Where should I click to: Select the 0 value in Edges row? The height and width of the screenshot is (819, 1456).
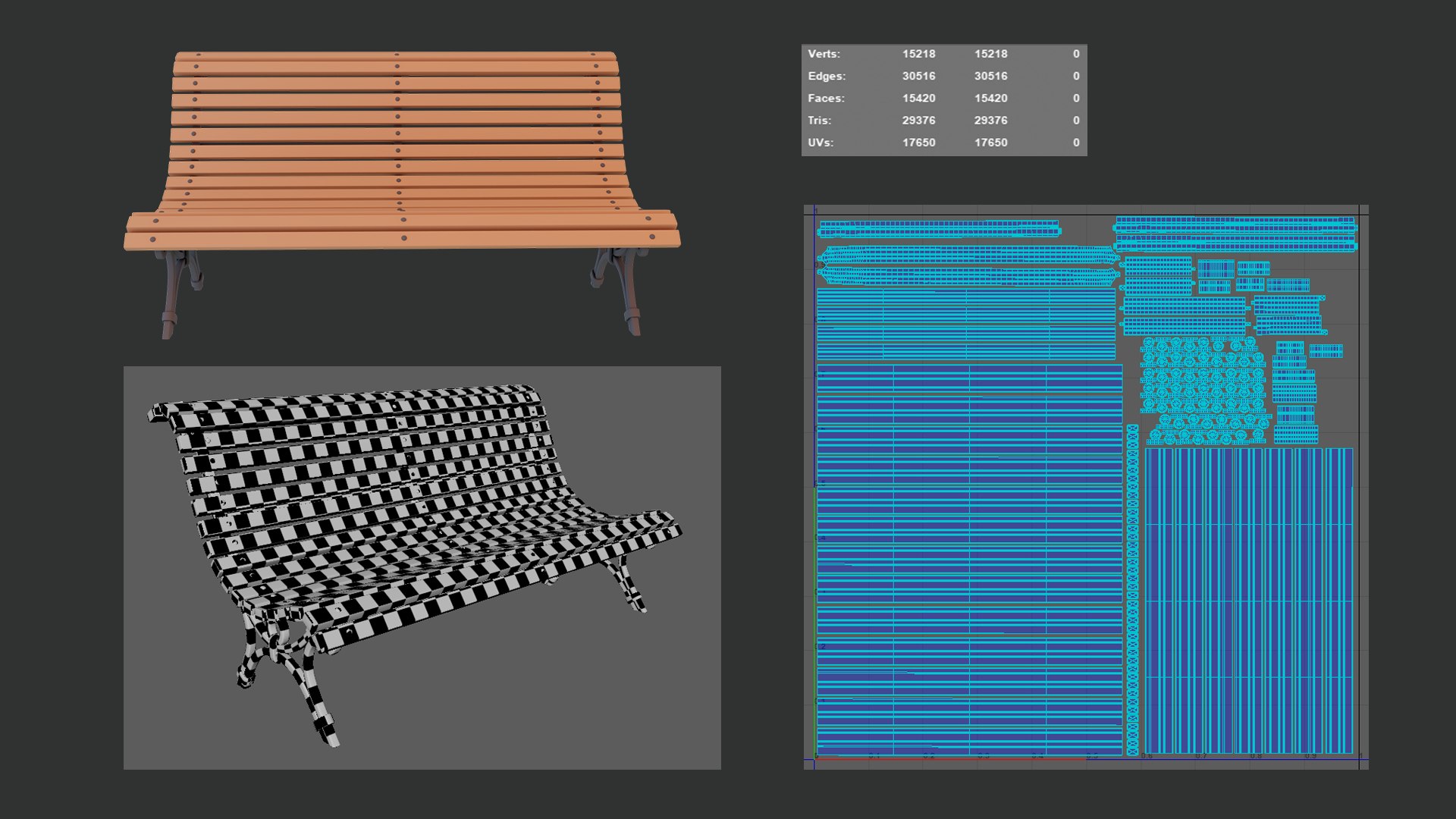tap(1076, 76)
